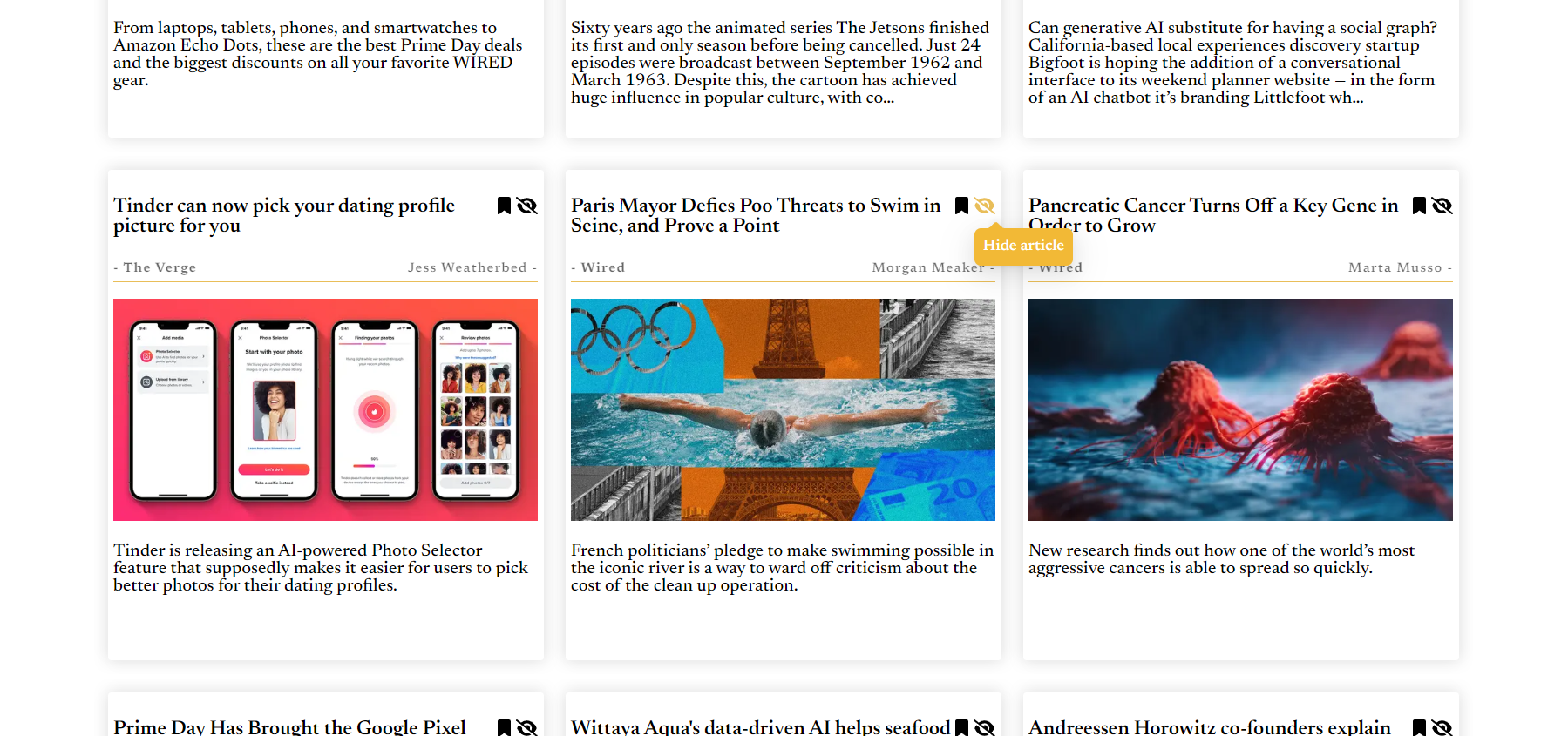
Task: Bookmark the Paris Mayor Seine article
Action: coord(961,206)
